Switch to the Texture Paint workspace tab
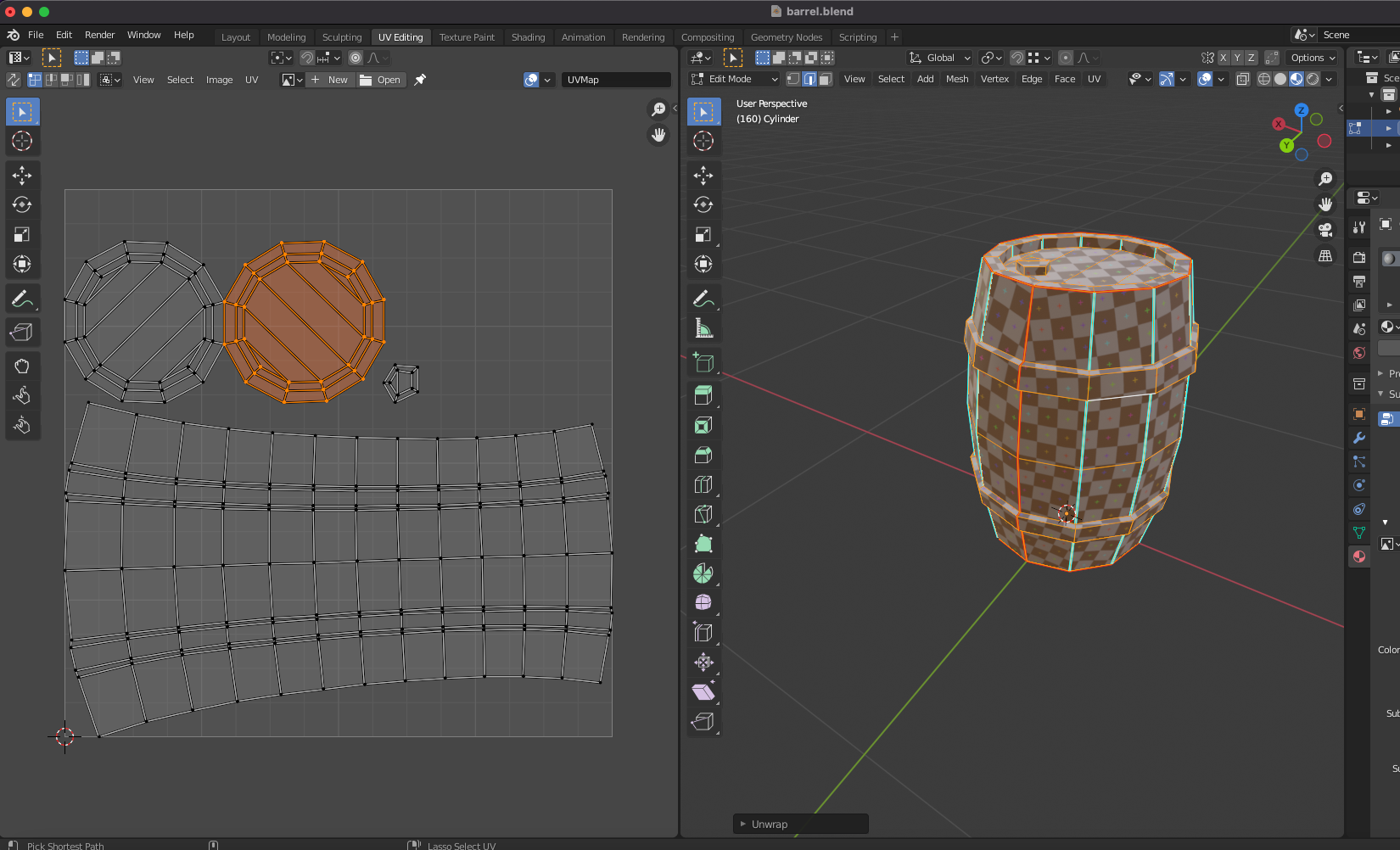Image resolution: width=1400 pixels, height=850 pixels. click(x=467, y=37)
